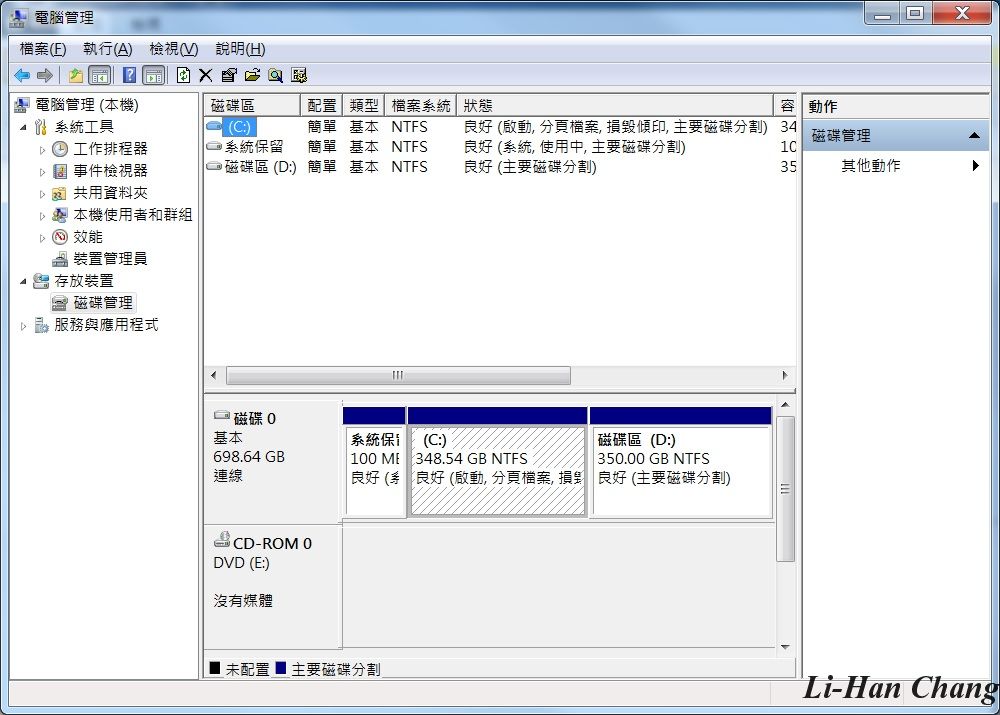Collapse the 系統工具 tree node
The image size is (1000, 715).
pyautogui.click(x=24, y=127)
